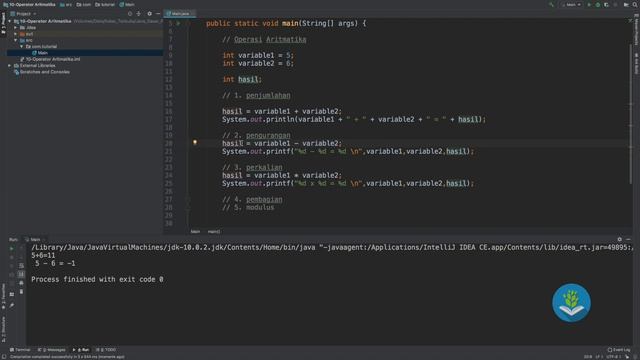Click the LF line separator in status bar
Image resolution: width=640 pixels, height=360 pixels.
599,357
